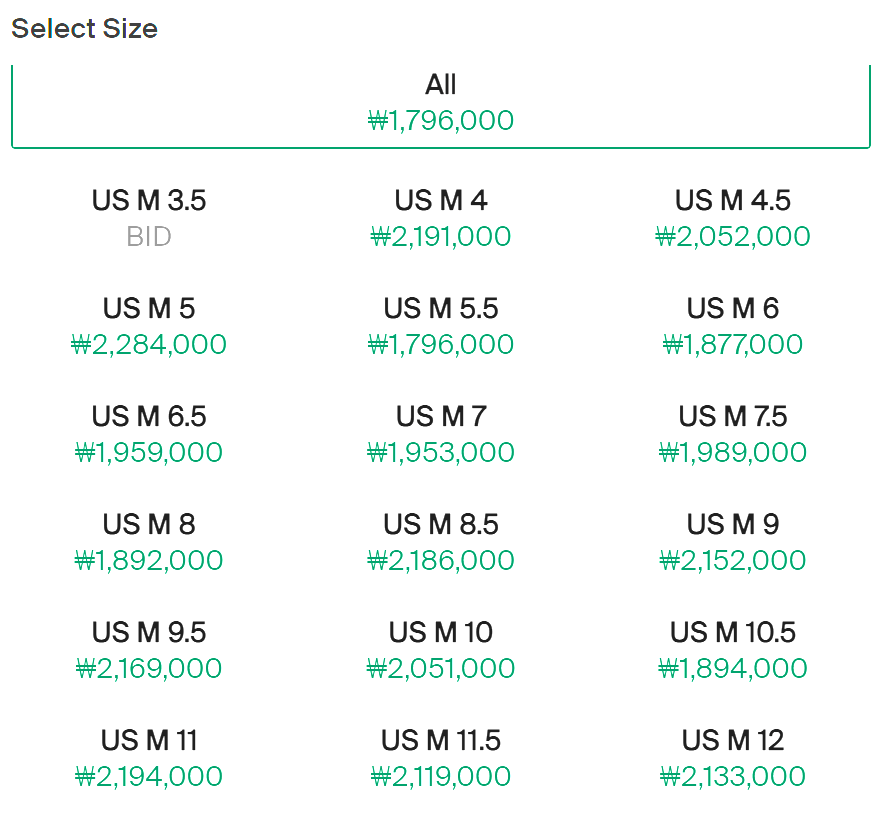Click the Select Size heading
The height and width of the screenshot is (830, 874).
point(85,28)
